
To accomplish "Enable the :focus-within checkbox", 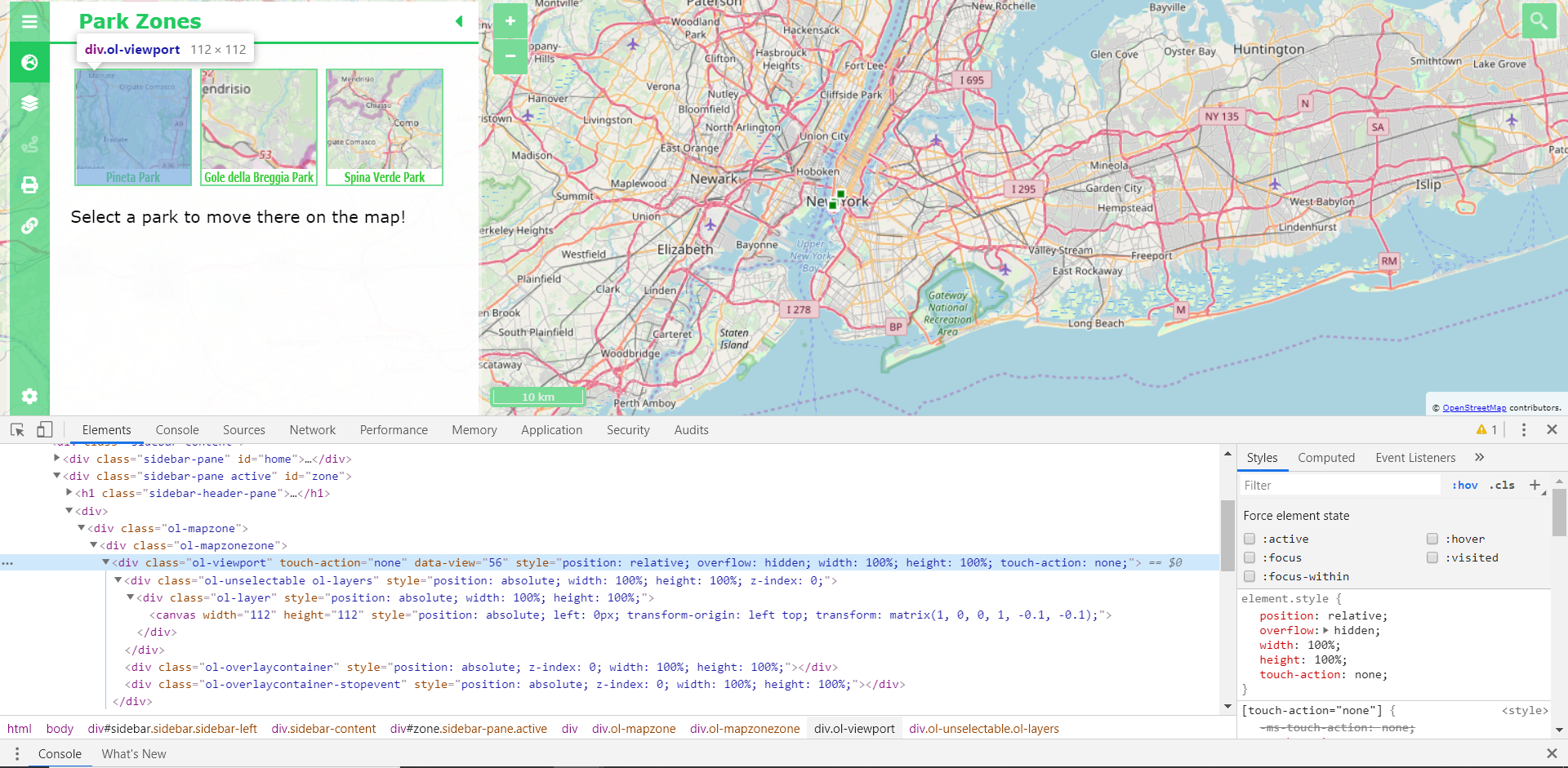I will (x=1249, y=576).
